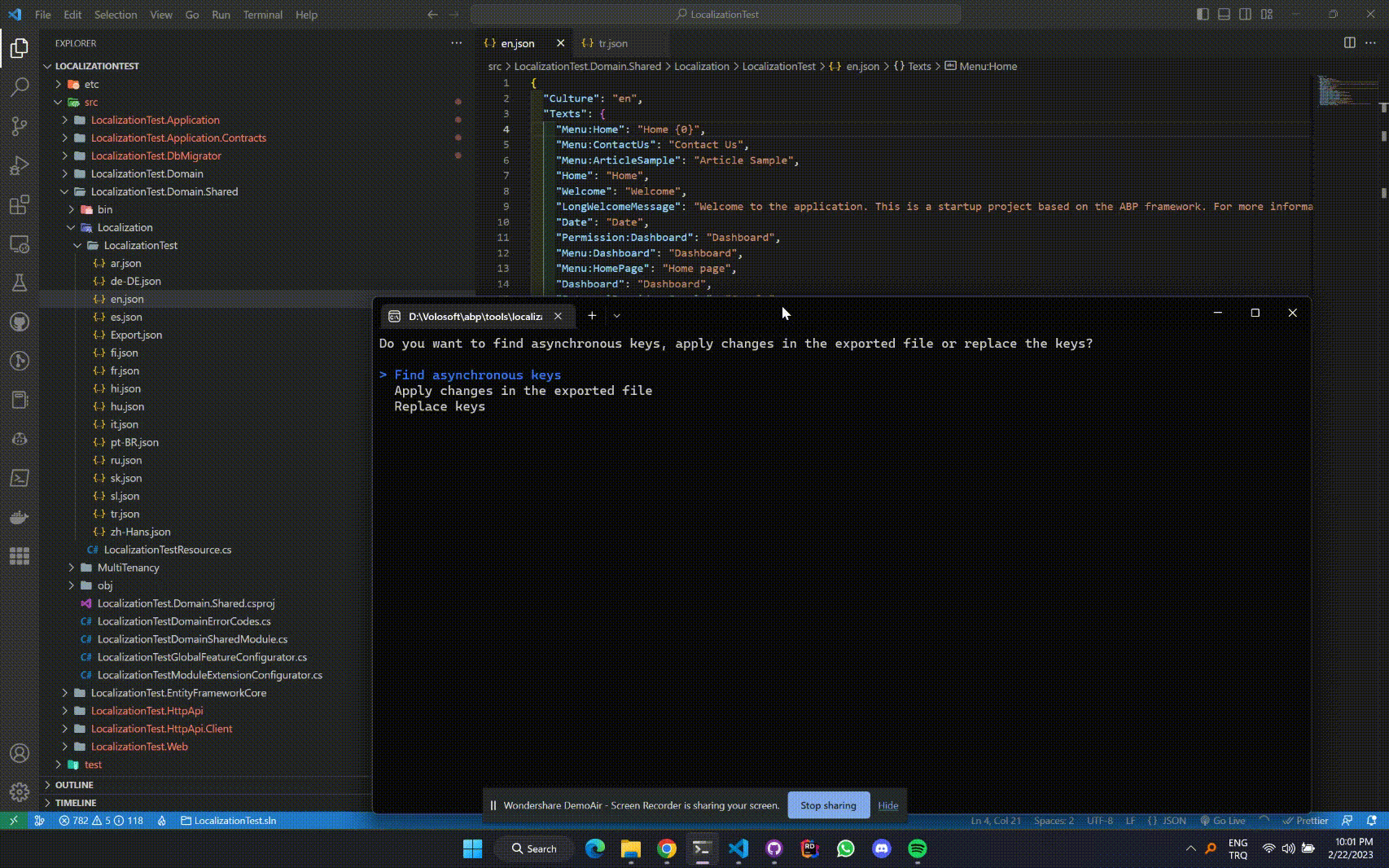Open Source Control view icon
Image resolution: width=1389 pixels, height=868 pixels.
(20, 126)
